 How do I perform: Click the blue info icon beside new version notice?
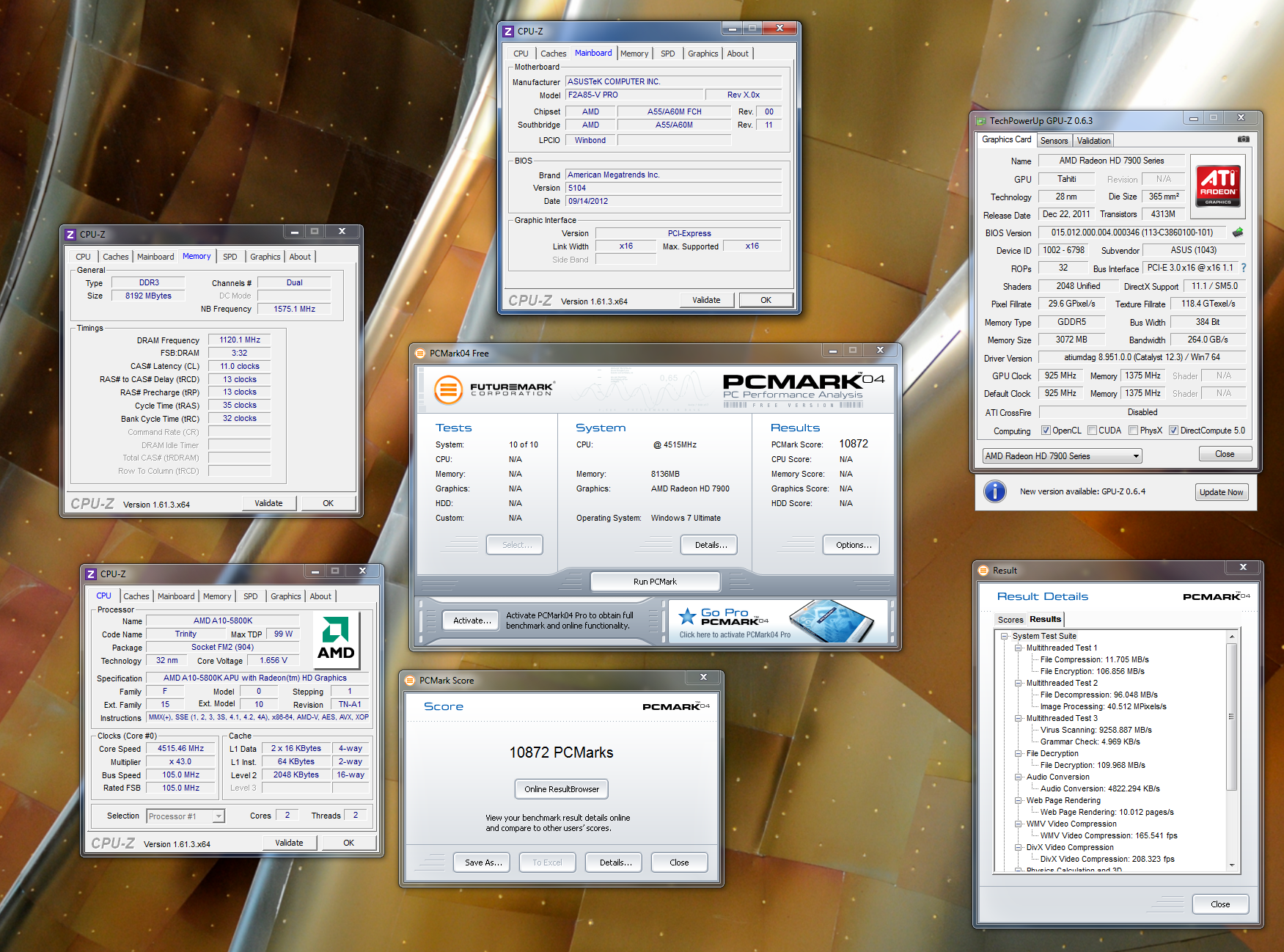click(x=995, y=491)
